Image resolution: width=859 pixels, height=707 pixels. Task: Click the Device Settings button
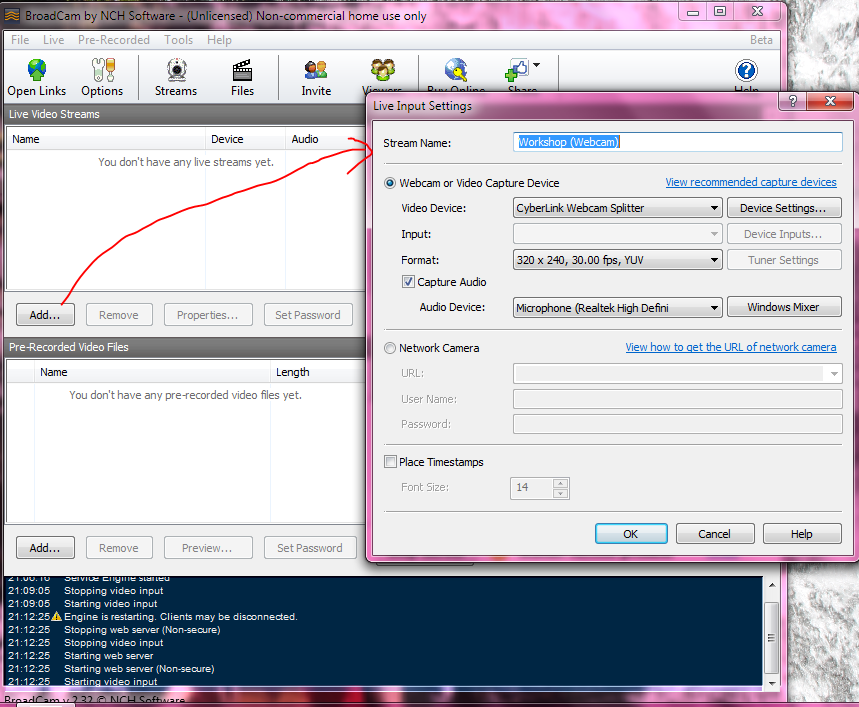click(x=784, y=207)
